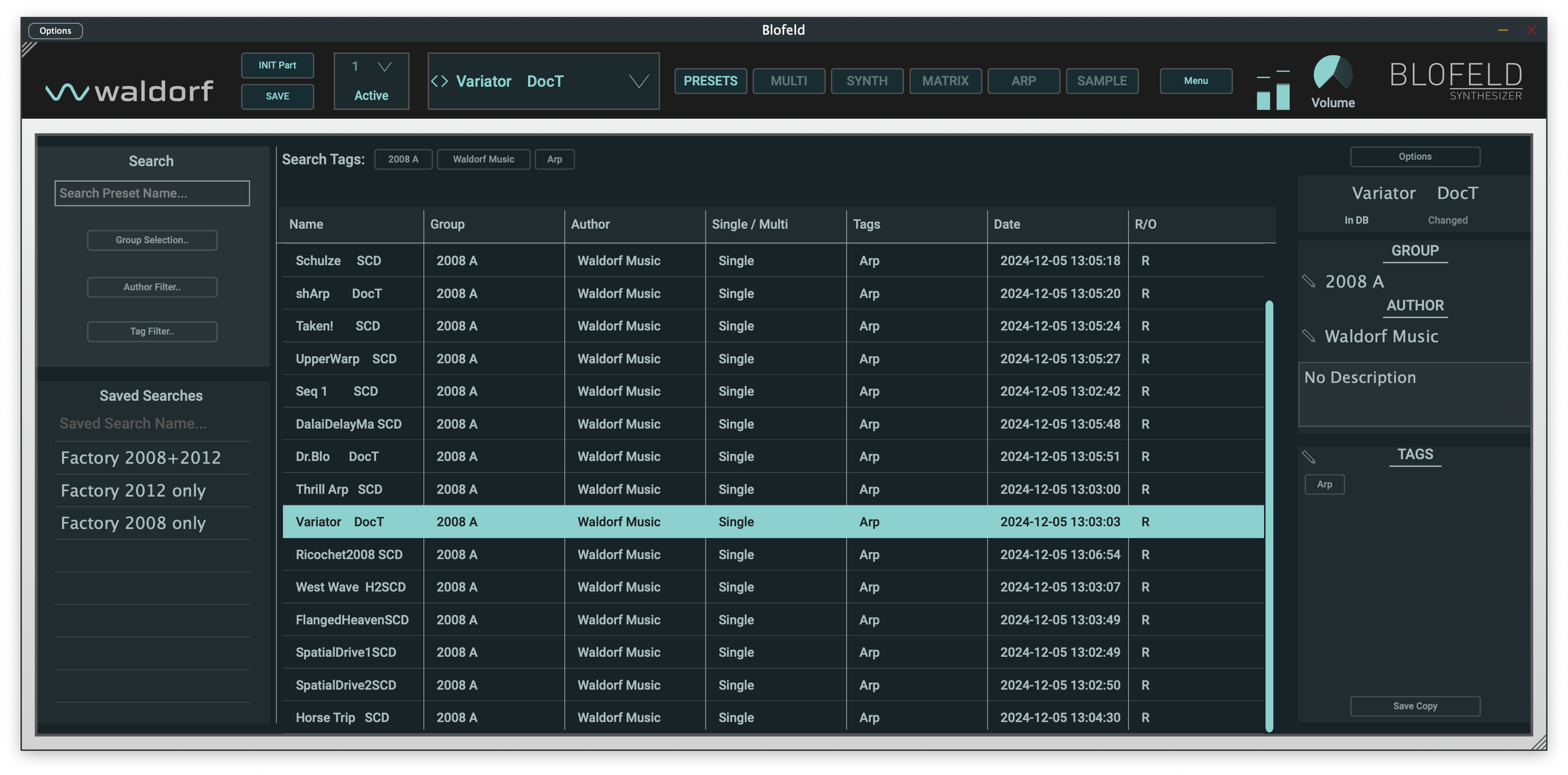Open the Group Selection filter list

coord(152,240)
